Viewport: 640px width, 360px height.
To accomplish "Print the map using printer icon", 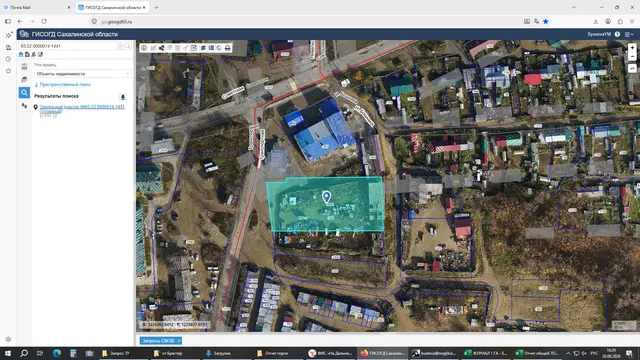I will tap(228, 48).
